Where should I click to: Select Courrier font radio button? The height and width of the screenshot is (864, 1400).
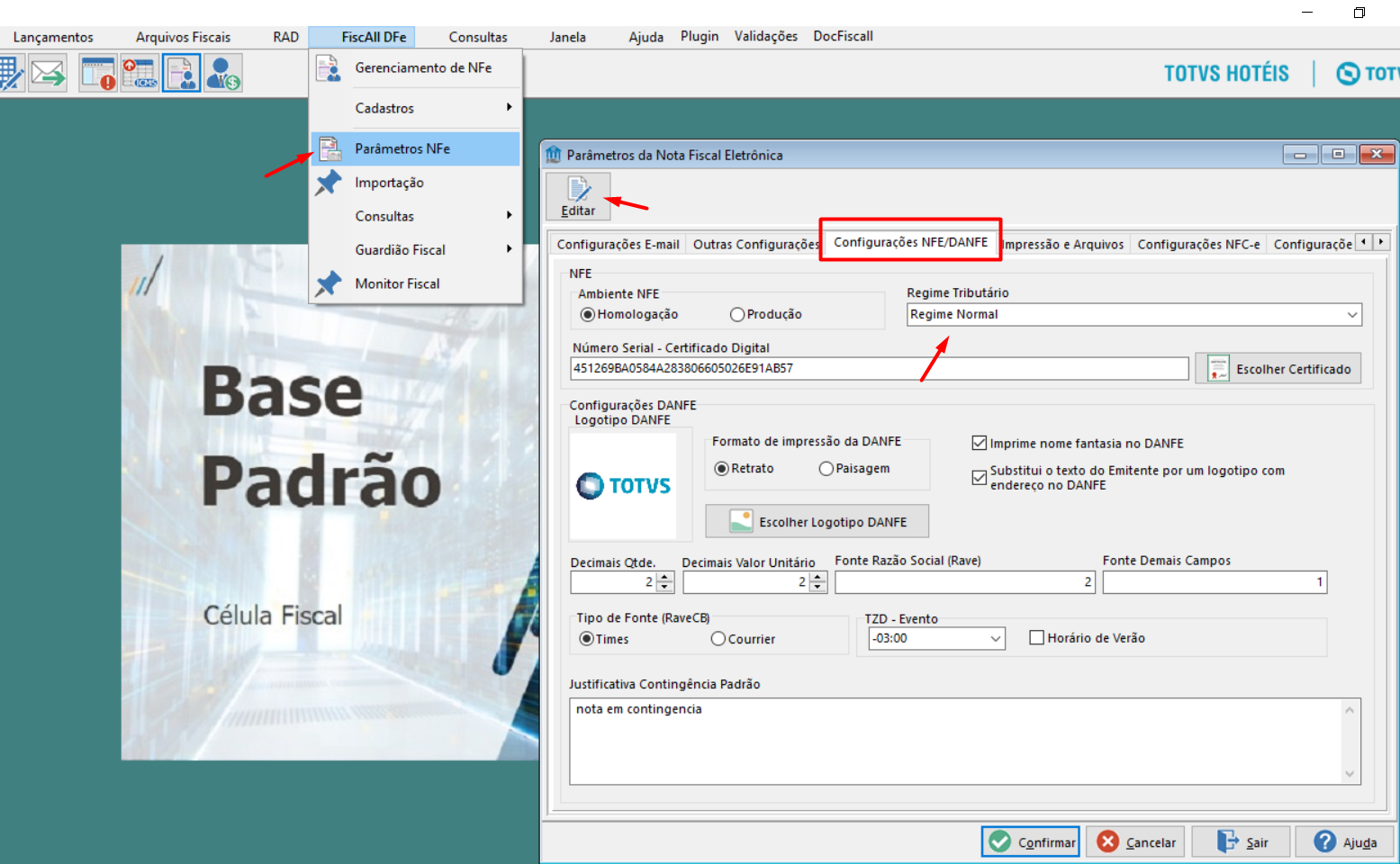click(718, 639)
